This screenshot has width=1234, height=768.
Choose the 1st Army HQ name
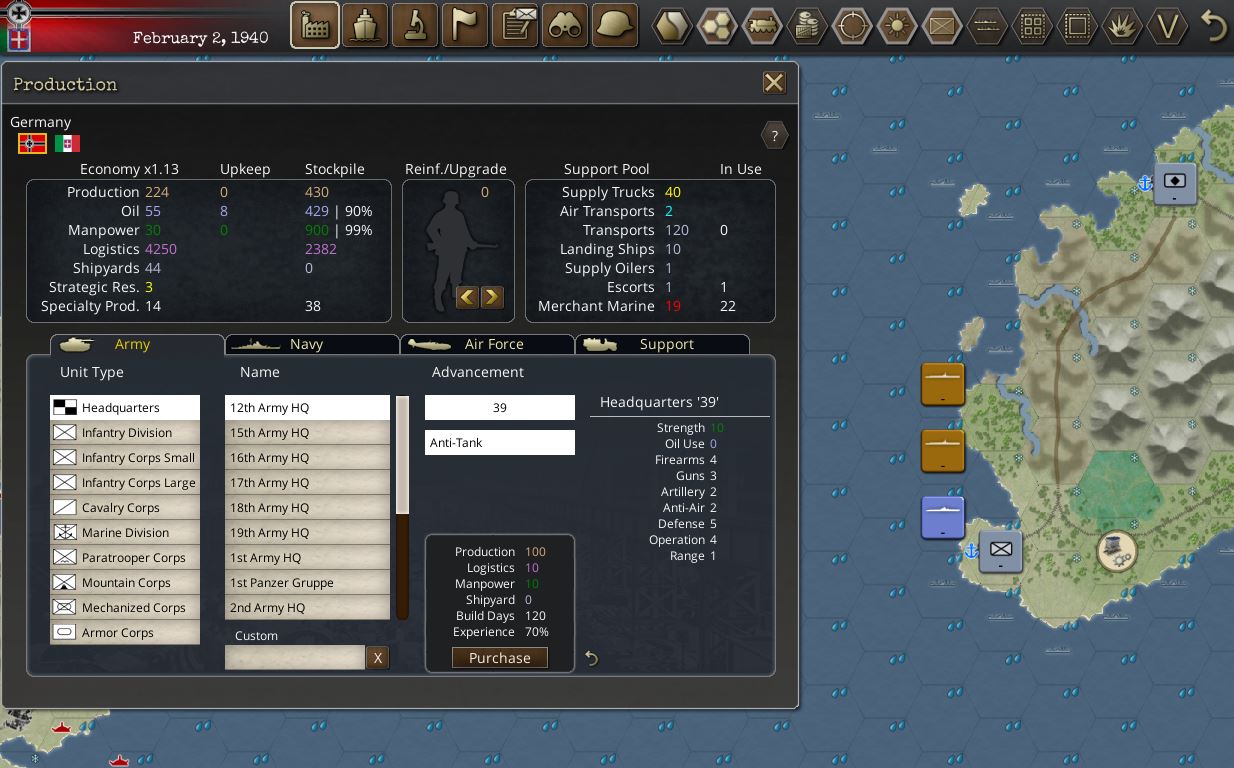[307, 558]
